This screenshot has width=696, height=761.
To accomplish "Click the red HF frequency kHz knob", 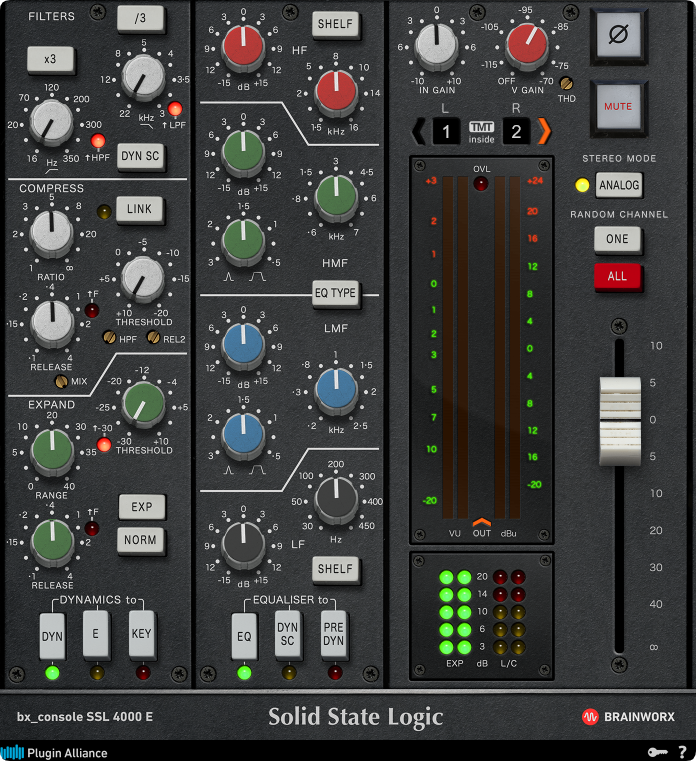I will pos(336,92).
